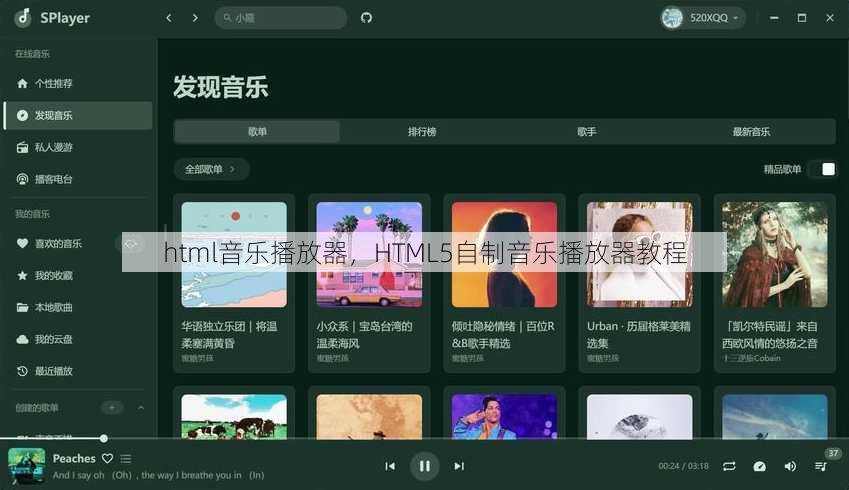Toggle the repeat play mode
This screenshot has height=490, width=849.
click(729, 466)
